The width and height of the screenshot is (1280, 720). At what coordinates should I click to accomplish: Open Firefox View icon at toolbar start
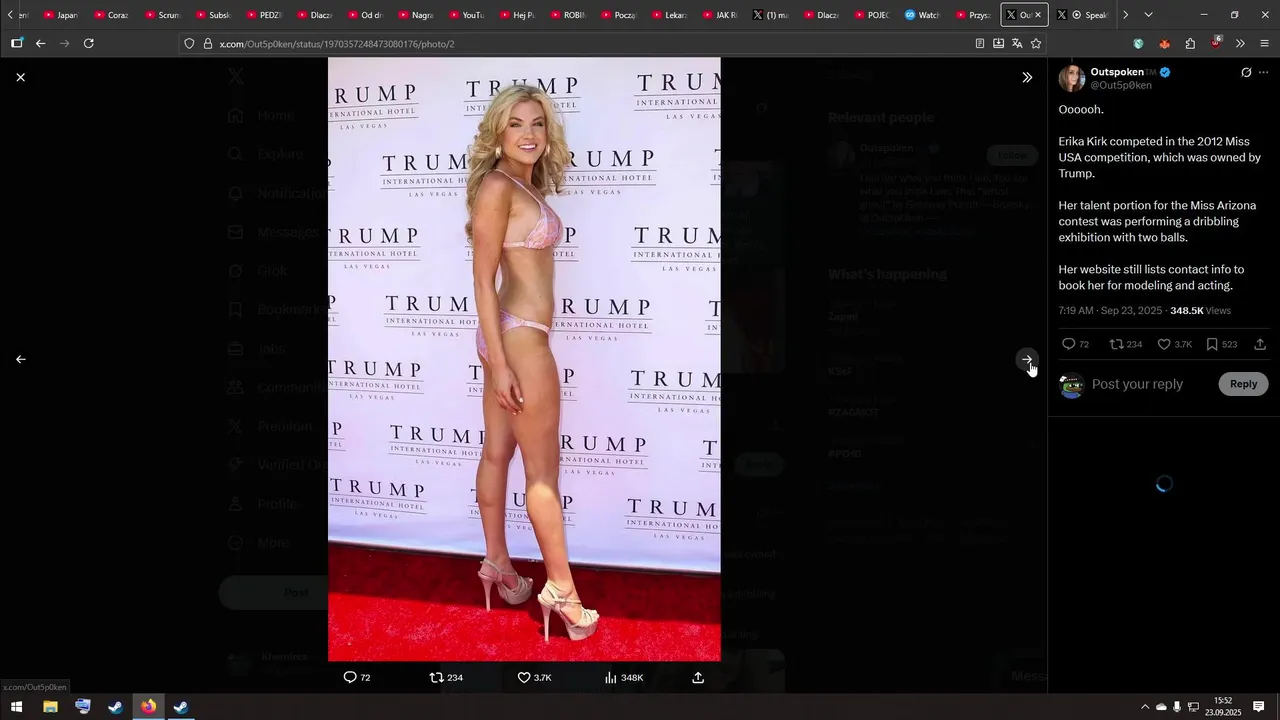[17, 43]
